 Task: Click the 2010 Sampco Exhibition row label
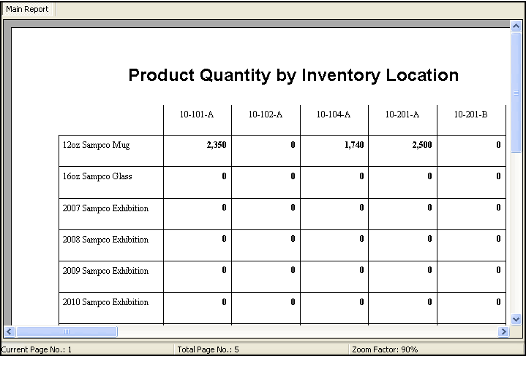coord(105,302)
